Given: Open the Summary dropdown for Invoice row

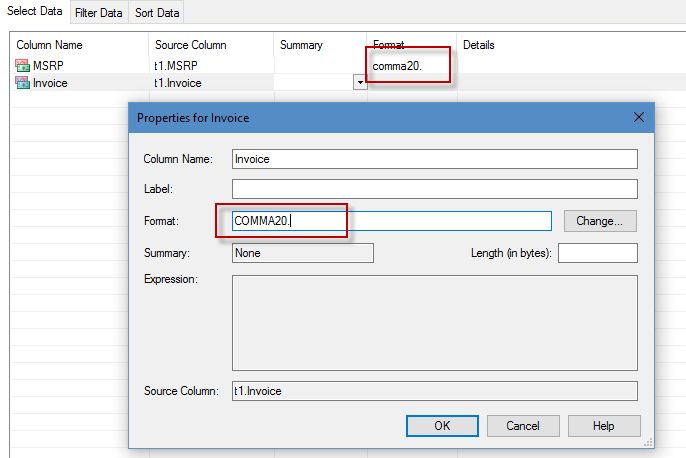Looking at the screenshot, I should click(359, 84).
